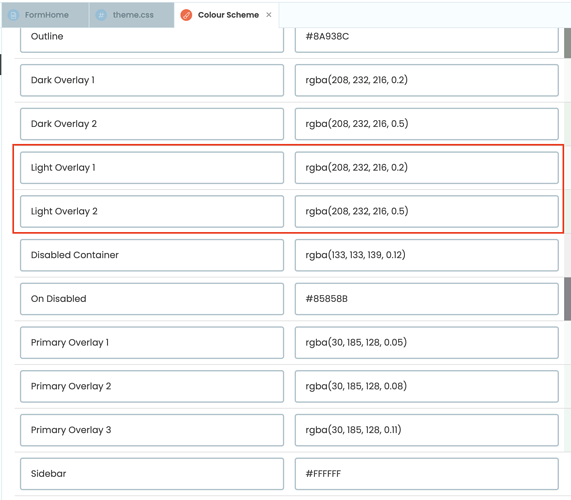The image size is (571, 500).
Task: Click the FormHome tab icon
Action: [13, 15]
